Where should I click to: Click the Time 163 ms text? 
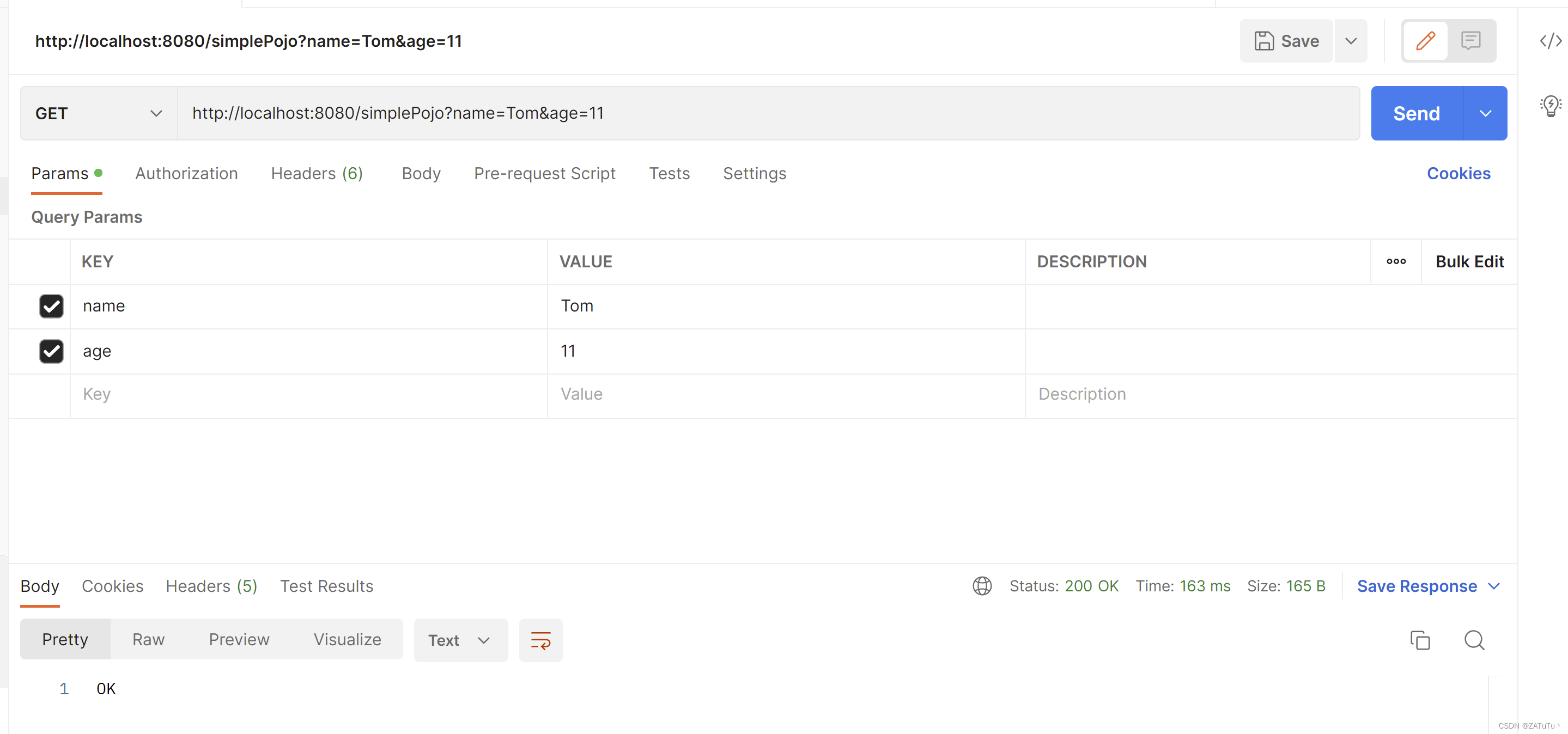[x=1183, y=586]
